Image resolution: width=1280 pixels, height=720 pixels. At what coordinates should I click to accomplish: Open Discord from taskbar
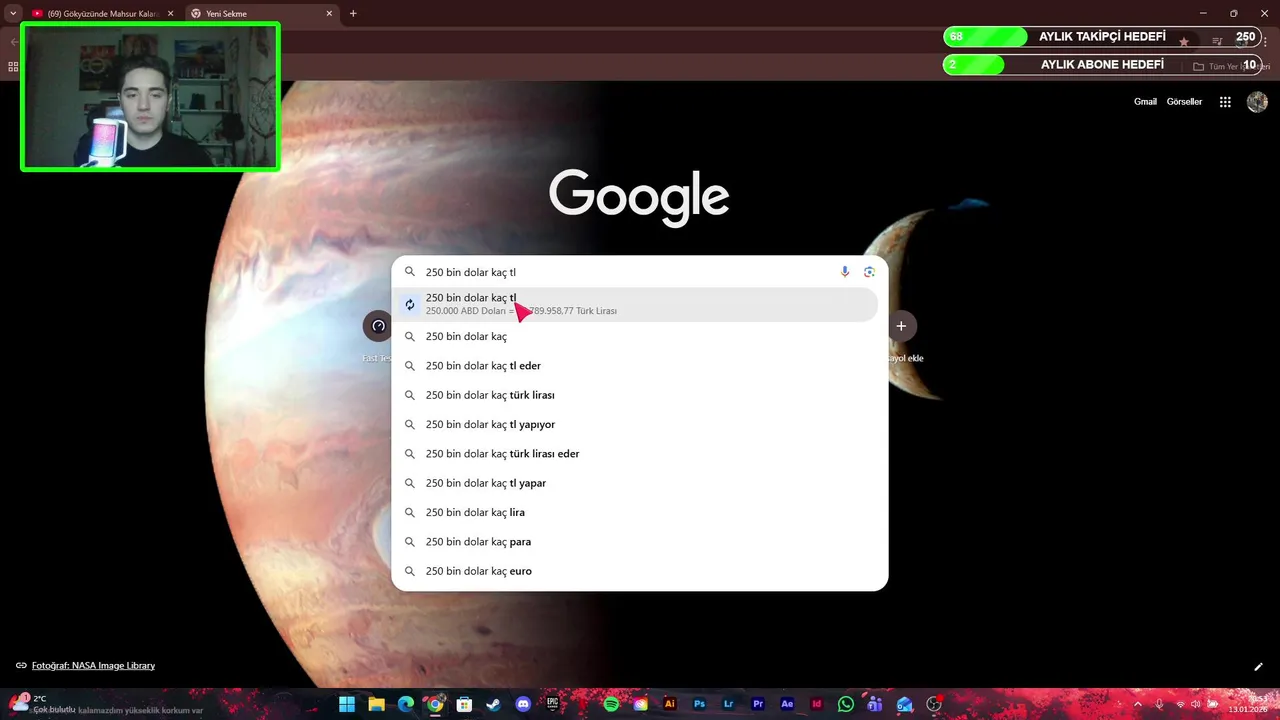coord(523,704)
